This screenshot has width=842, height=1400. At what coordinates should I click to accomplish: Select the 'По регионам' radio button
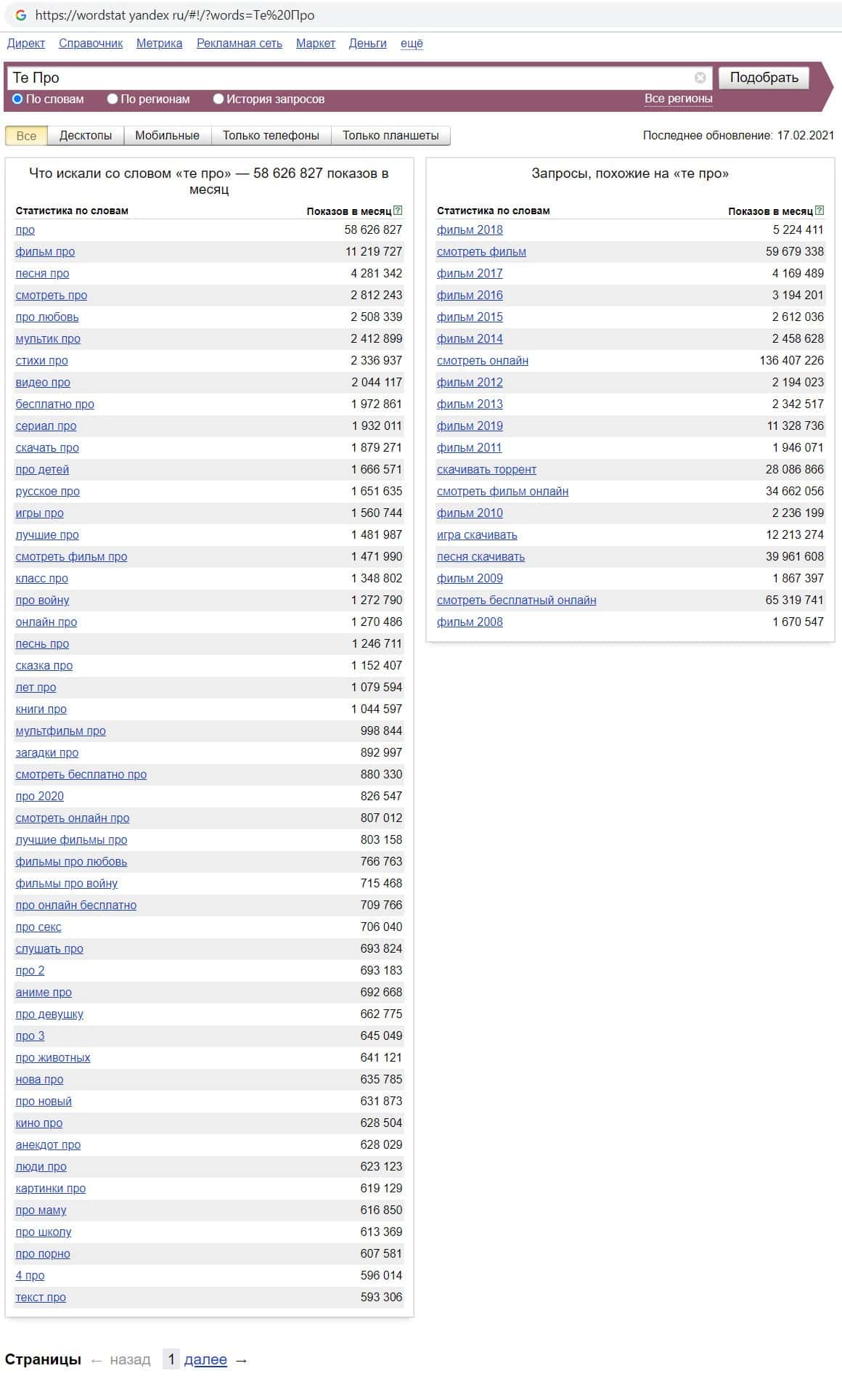click(x=113, y=99)
